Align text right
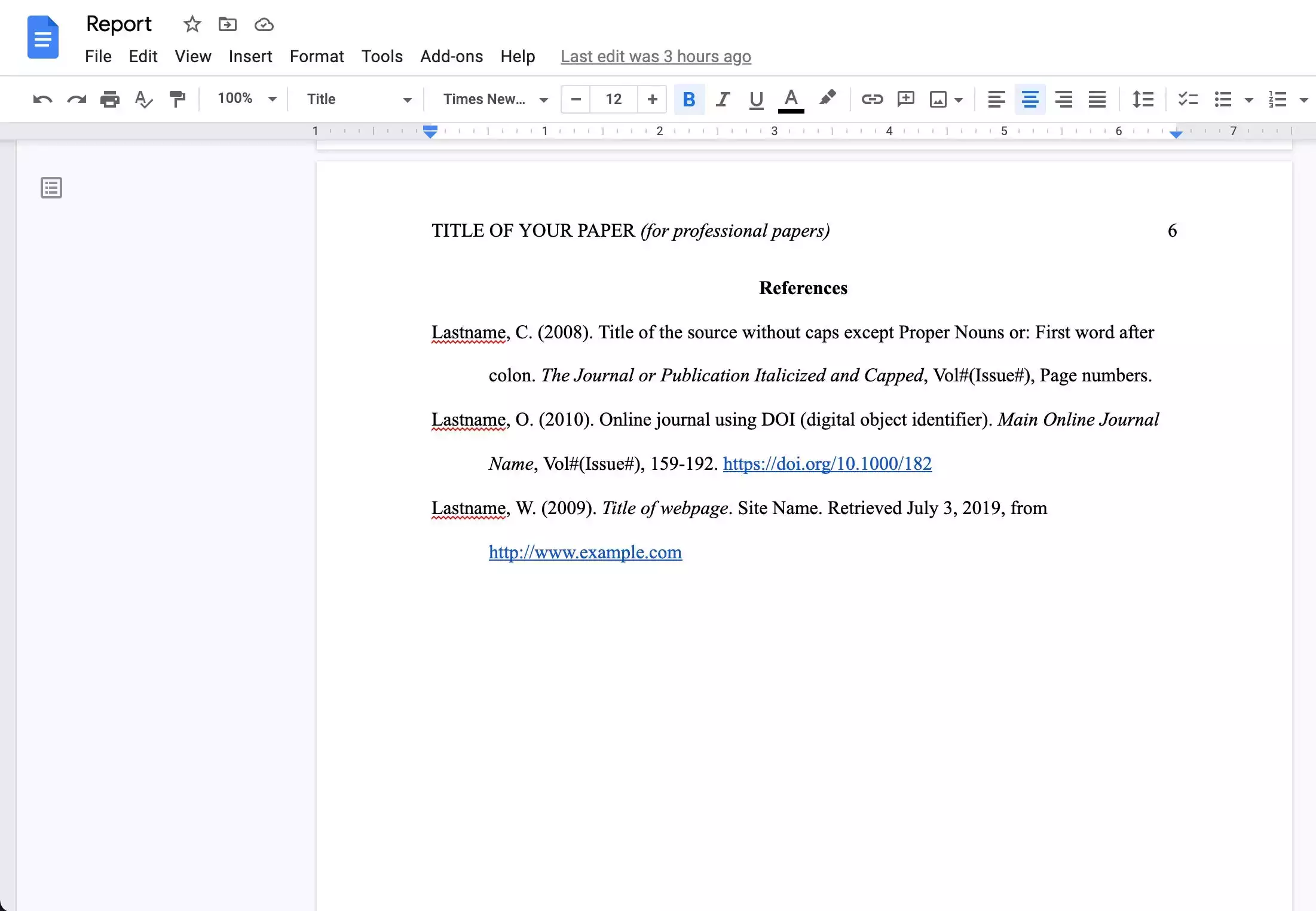The width and height of the screenshot is (1316, 911). tap(1064, 99)
